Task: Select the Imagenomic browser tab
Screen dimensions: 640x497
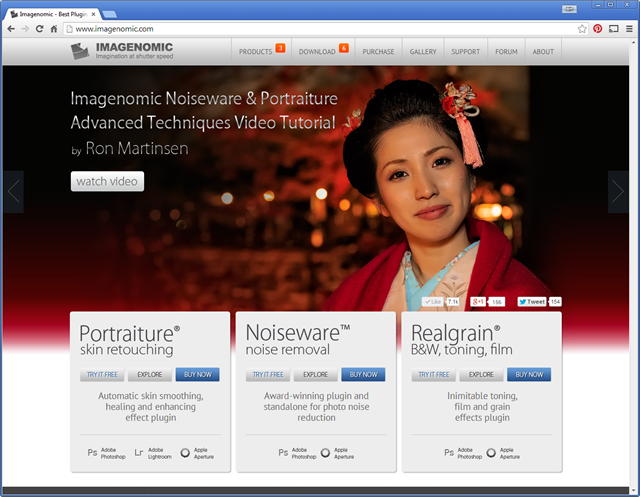Action: [52, 14]
